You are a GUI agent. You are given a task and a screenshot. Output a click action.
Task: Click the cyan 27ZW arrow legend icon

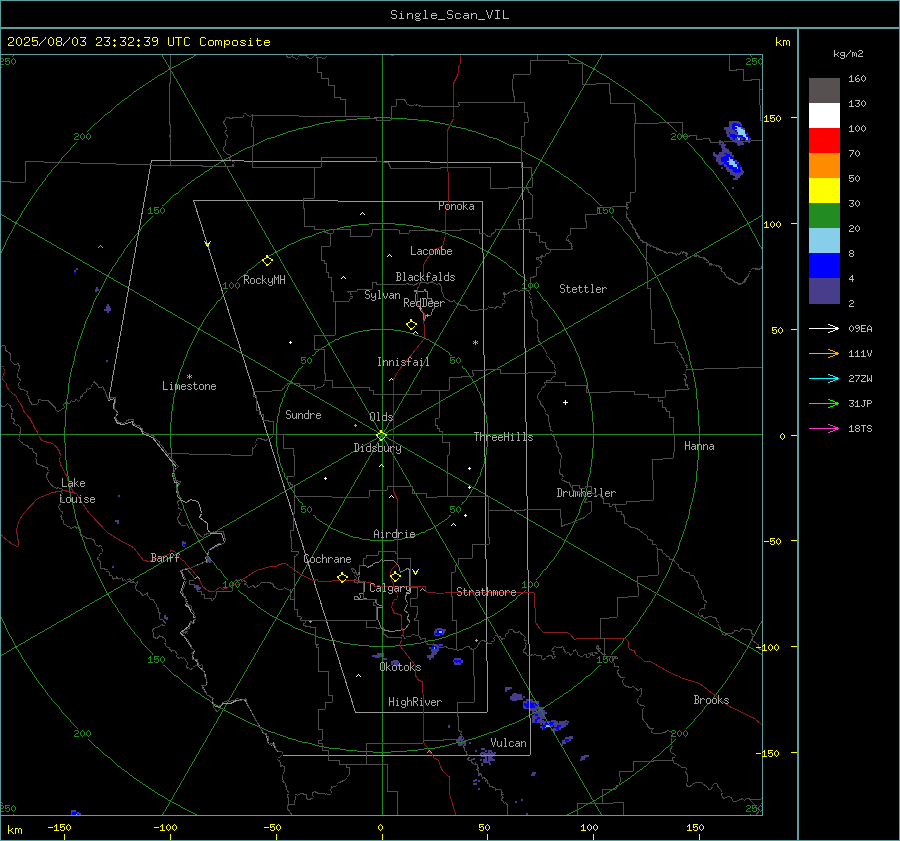824,378
